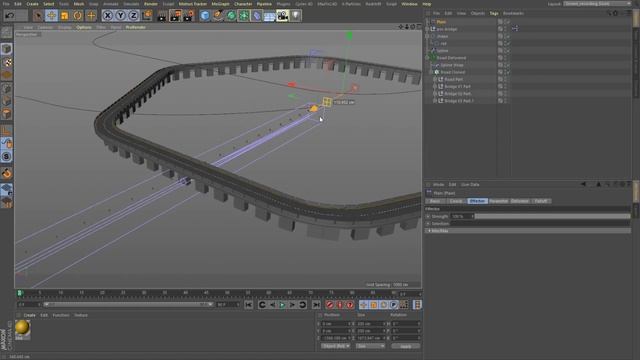This screenshot has height=360, width=640.
Task: Toggle Autokeying red button
Action: coord(340,305)
